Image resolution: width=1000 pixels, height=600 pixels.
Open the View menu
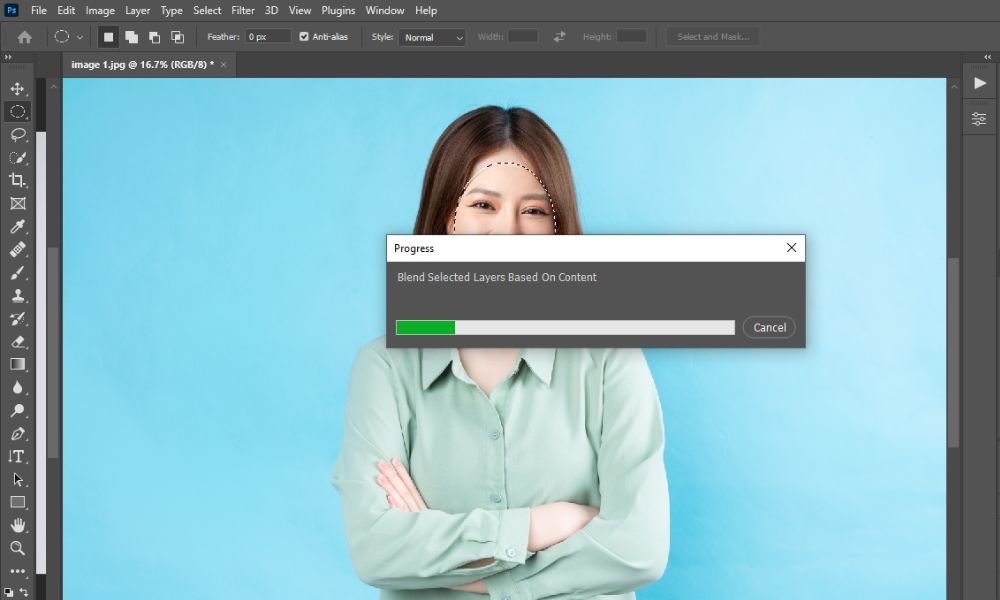click(x=300, y=10)
